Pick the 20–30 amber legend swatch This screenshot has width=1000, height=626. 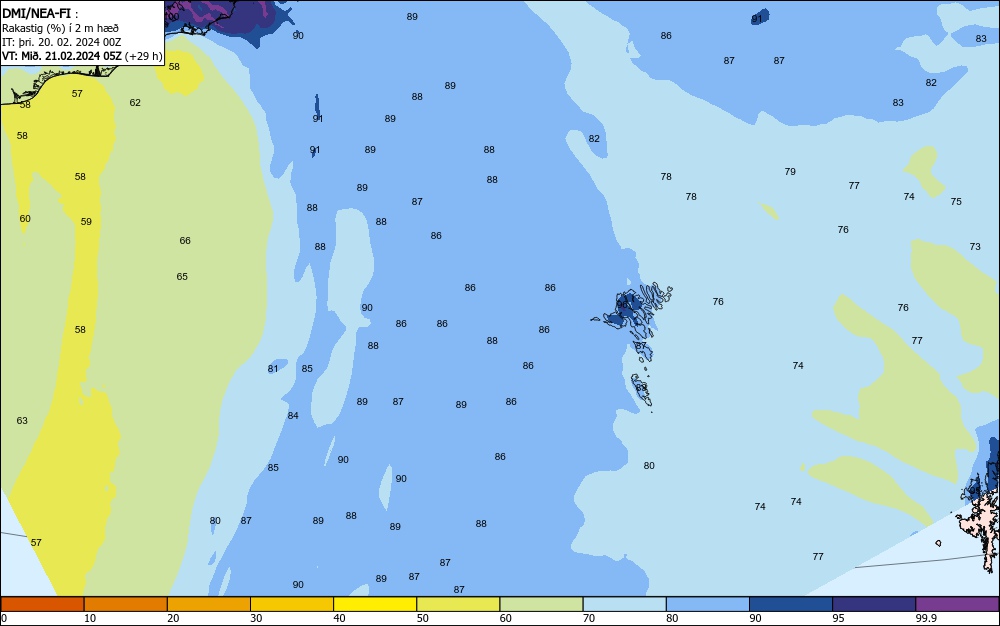209,604
